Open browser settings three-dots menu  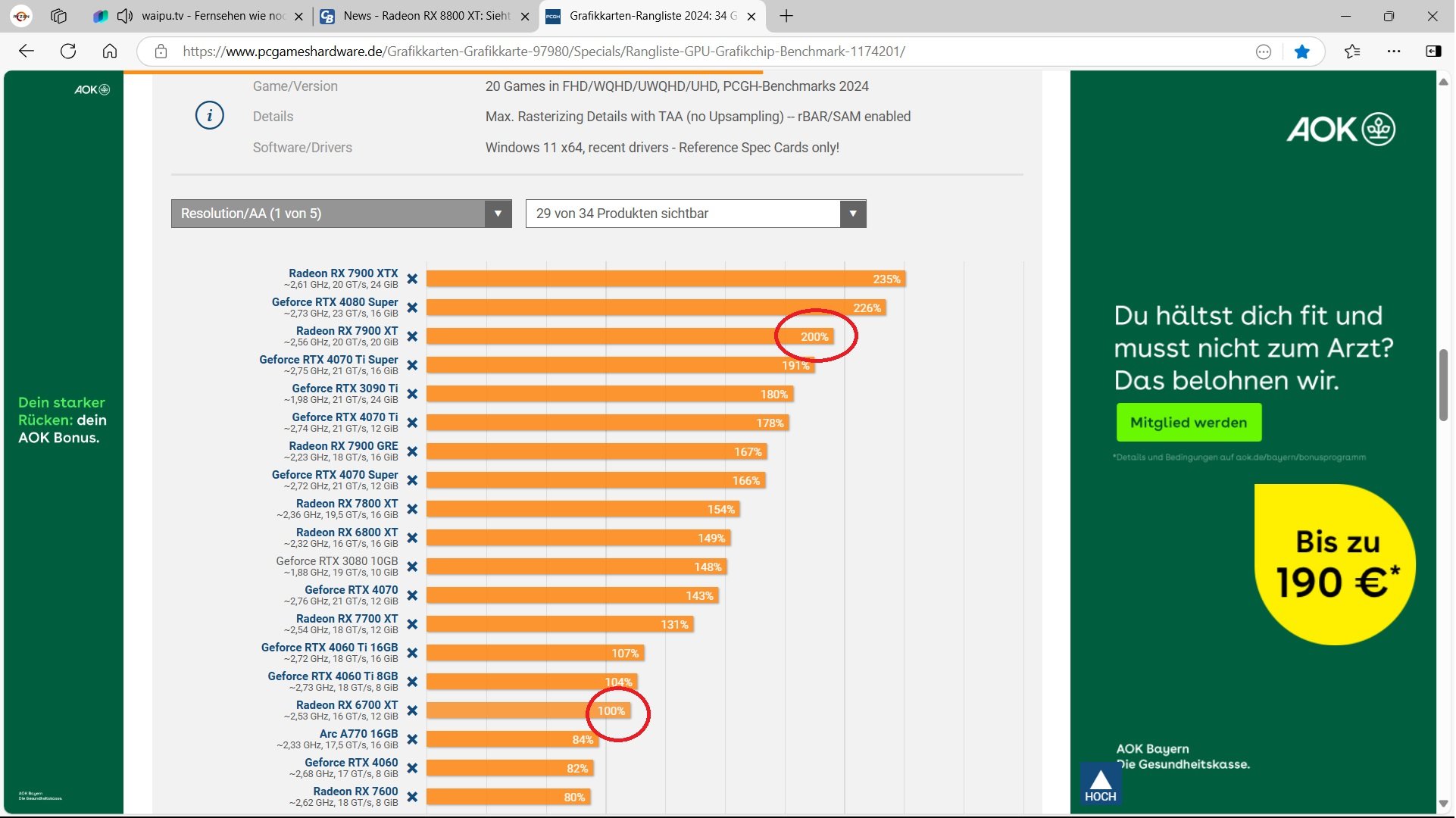(x=1394, y=51)
